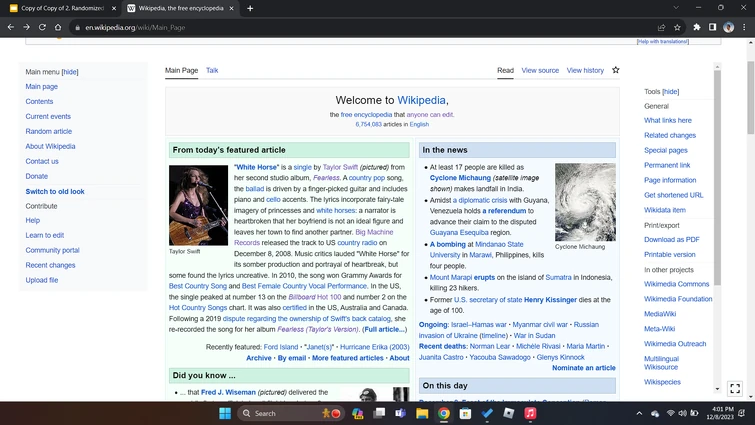755x425 pixels.
Task: Open the Israel–Hamas war ongoing link
Action: pos(479,325)
